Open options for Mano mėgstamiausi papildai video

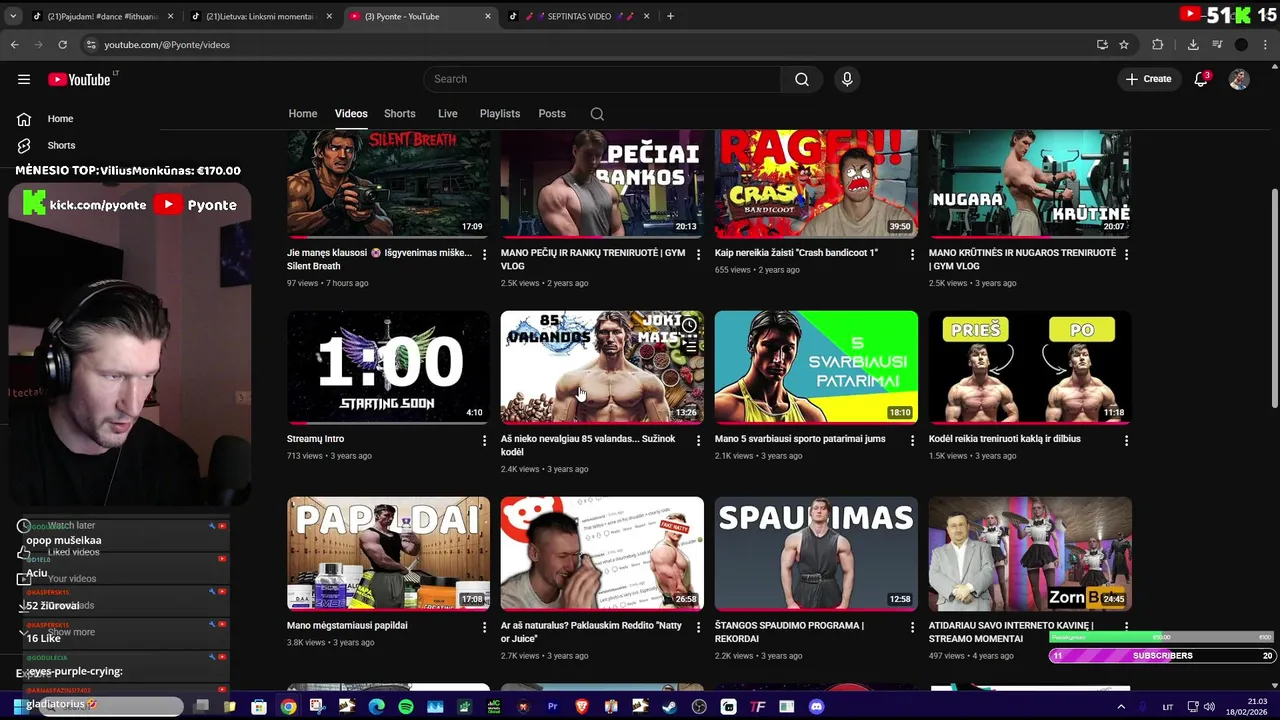(x=485, y=628)
